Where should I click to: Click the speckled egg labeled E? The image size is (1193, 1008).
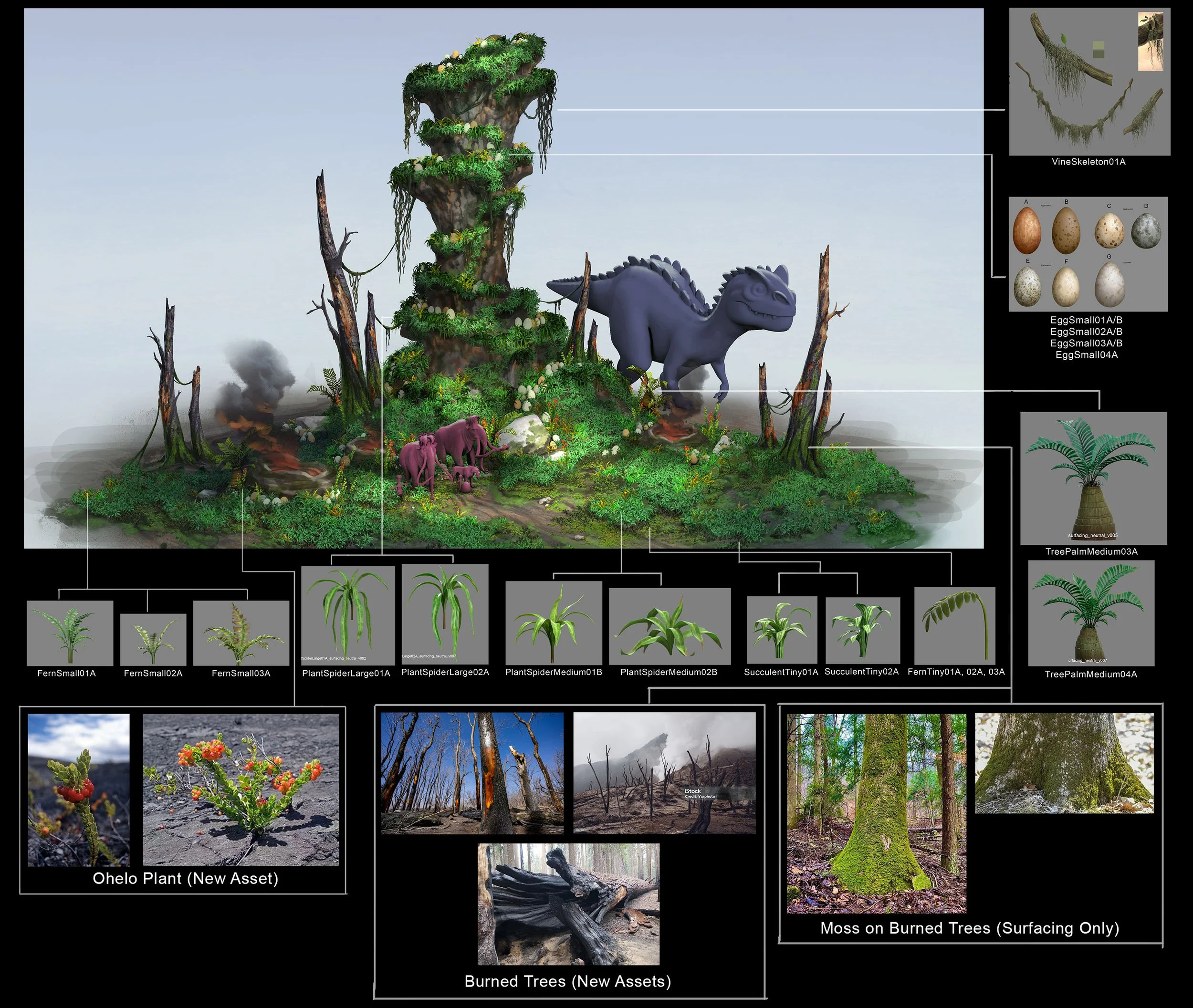pos(1027,287)
